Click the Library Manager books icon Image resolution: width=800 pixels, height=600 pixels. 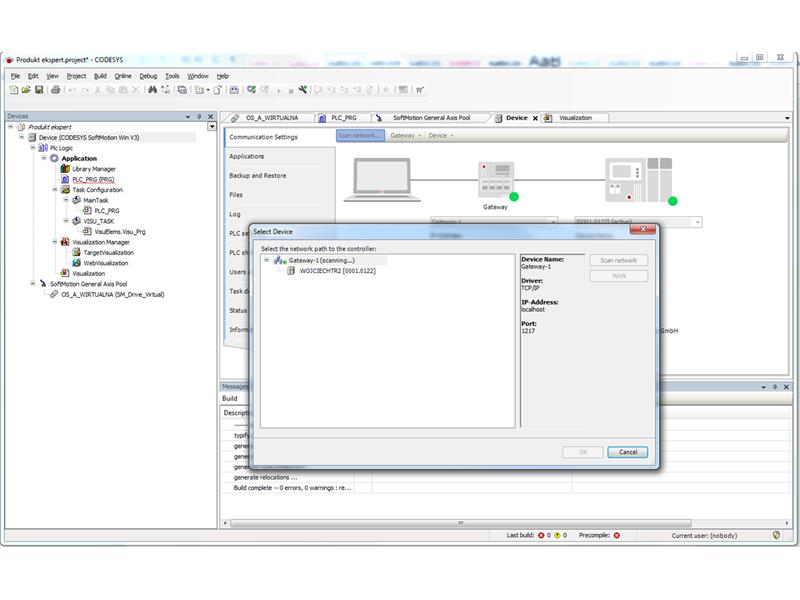click(x=65, y=169)
